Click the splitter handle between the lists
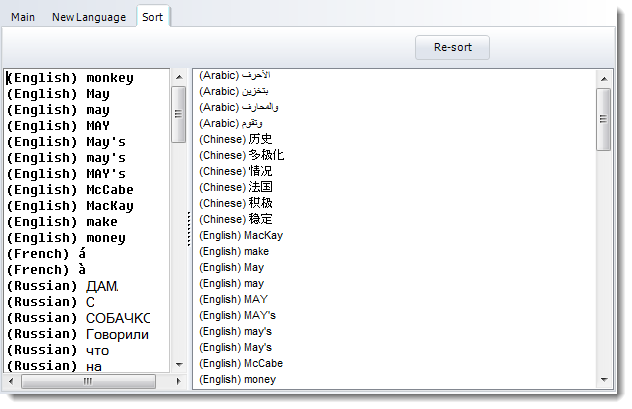 click(188, 228)
